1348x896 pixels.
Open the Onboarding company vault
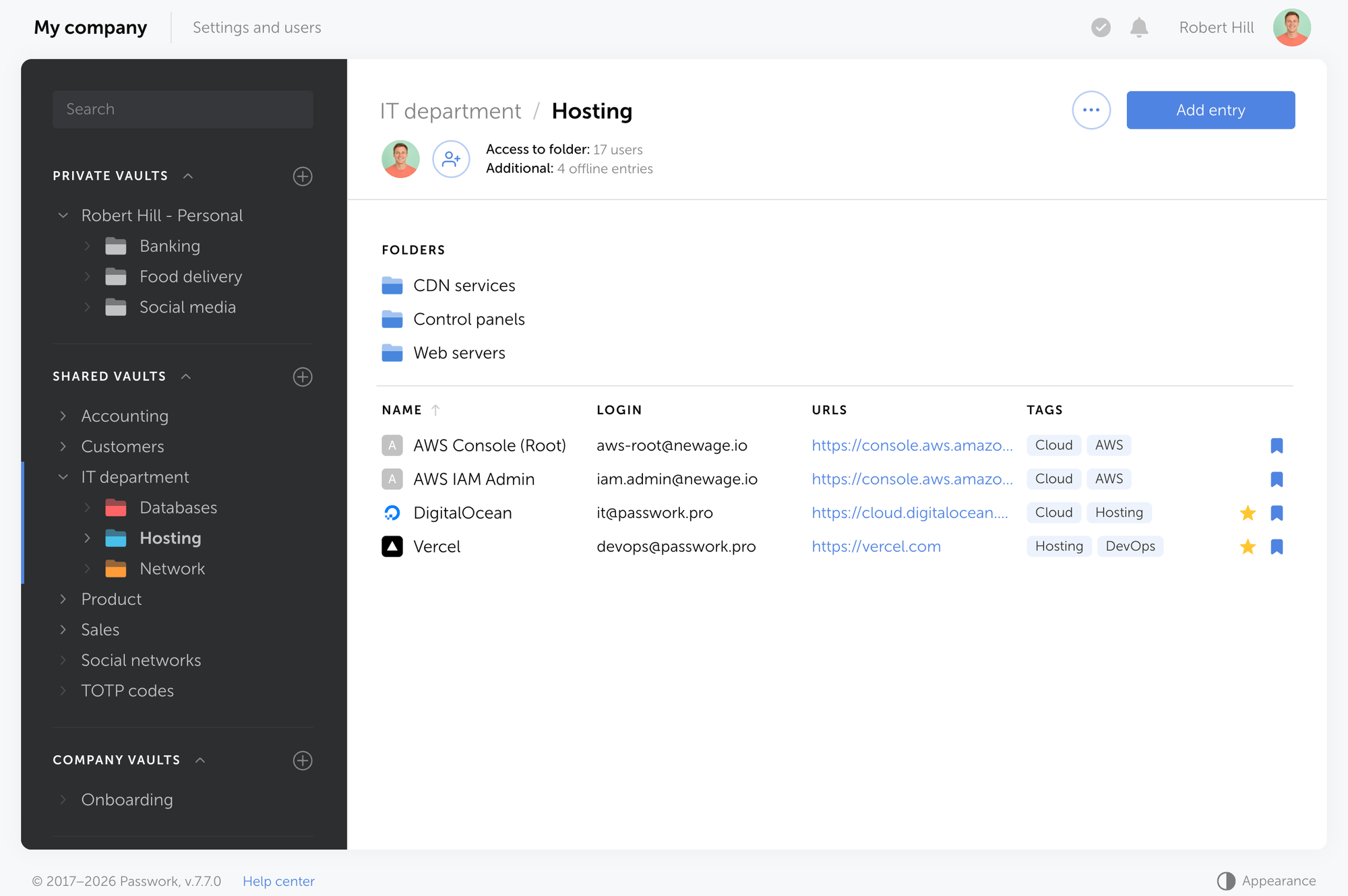coord(127,800)
